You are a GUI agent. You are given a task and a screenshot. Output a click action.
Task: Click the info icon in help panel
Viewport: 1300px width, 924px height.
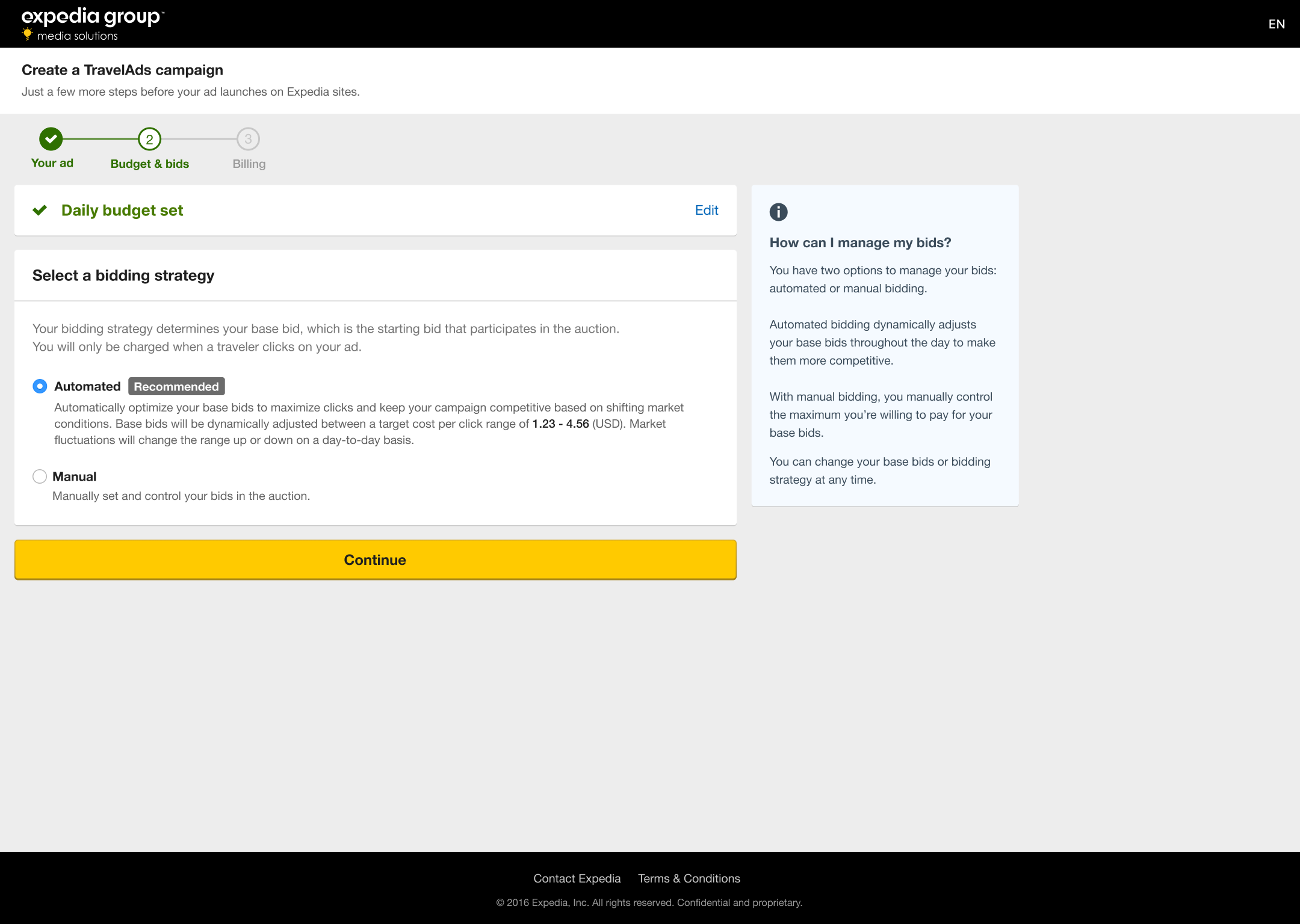tap(778, 212)
